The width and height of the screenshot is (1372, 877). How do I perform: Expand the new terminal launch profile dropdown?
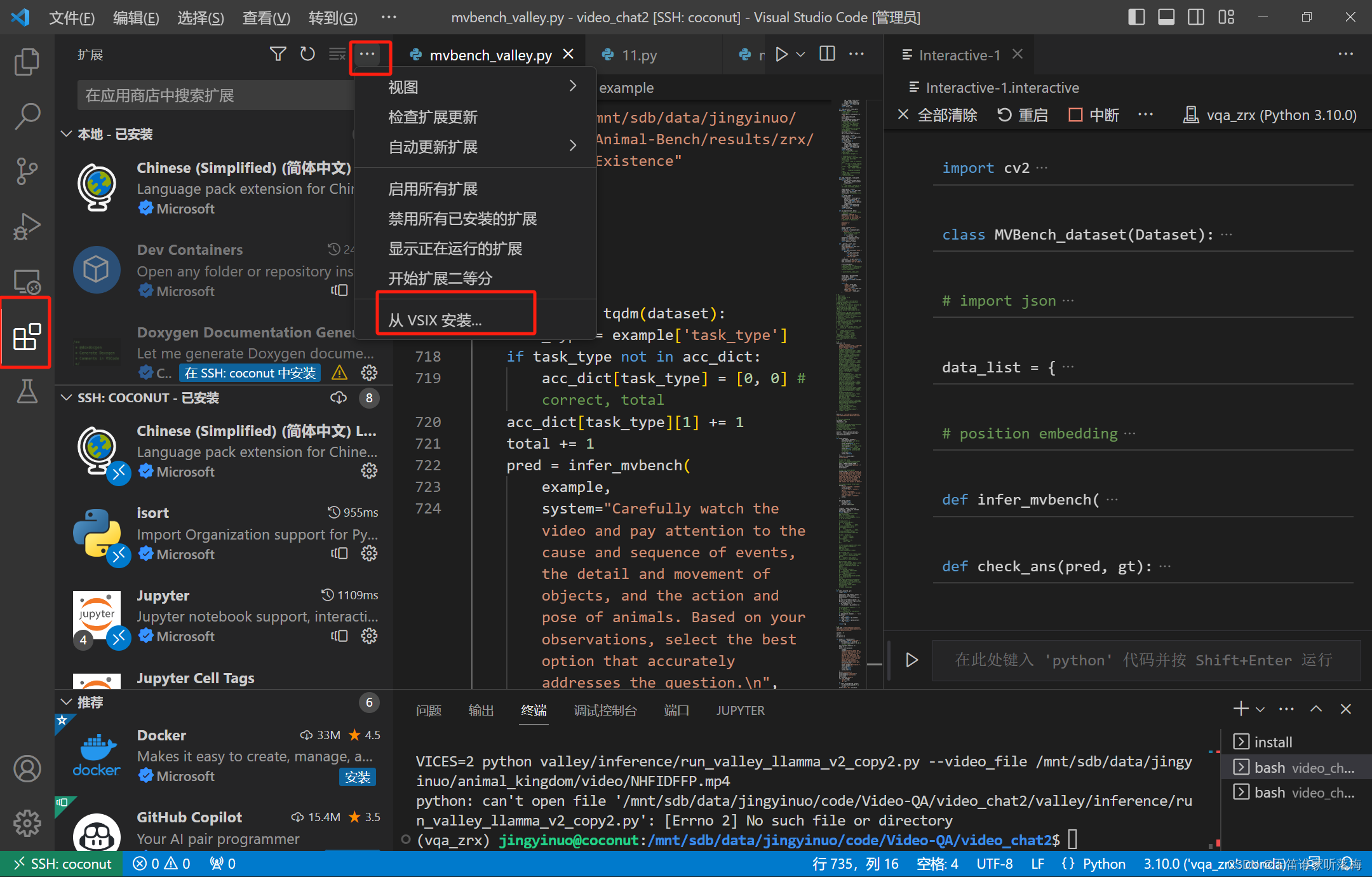pos(1260,709)
